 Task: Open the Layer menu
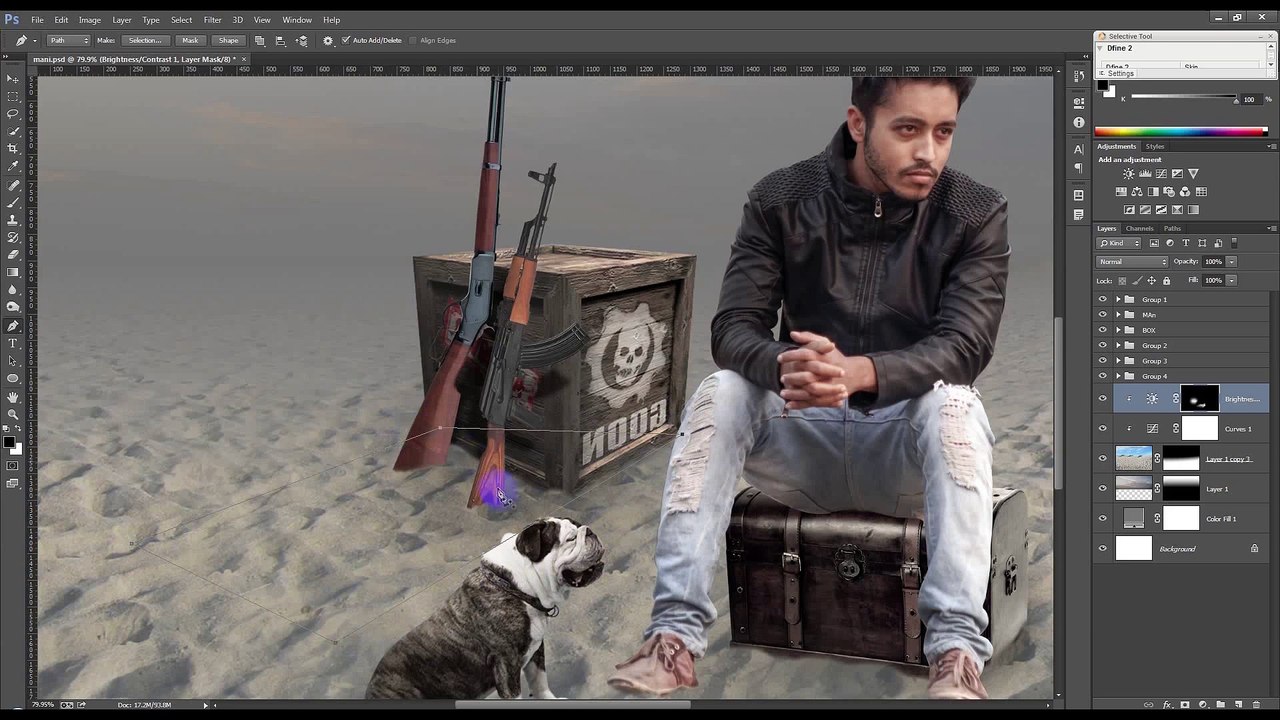[x=122, y=20]
